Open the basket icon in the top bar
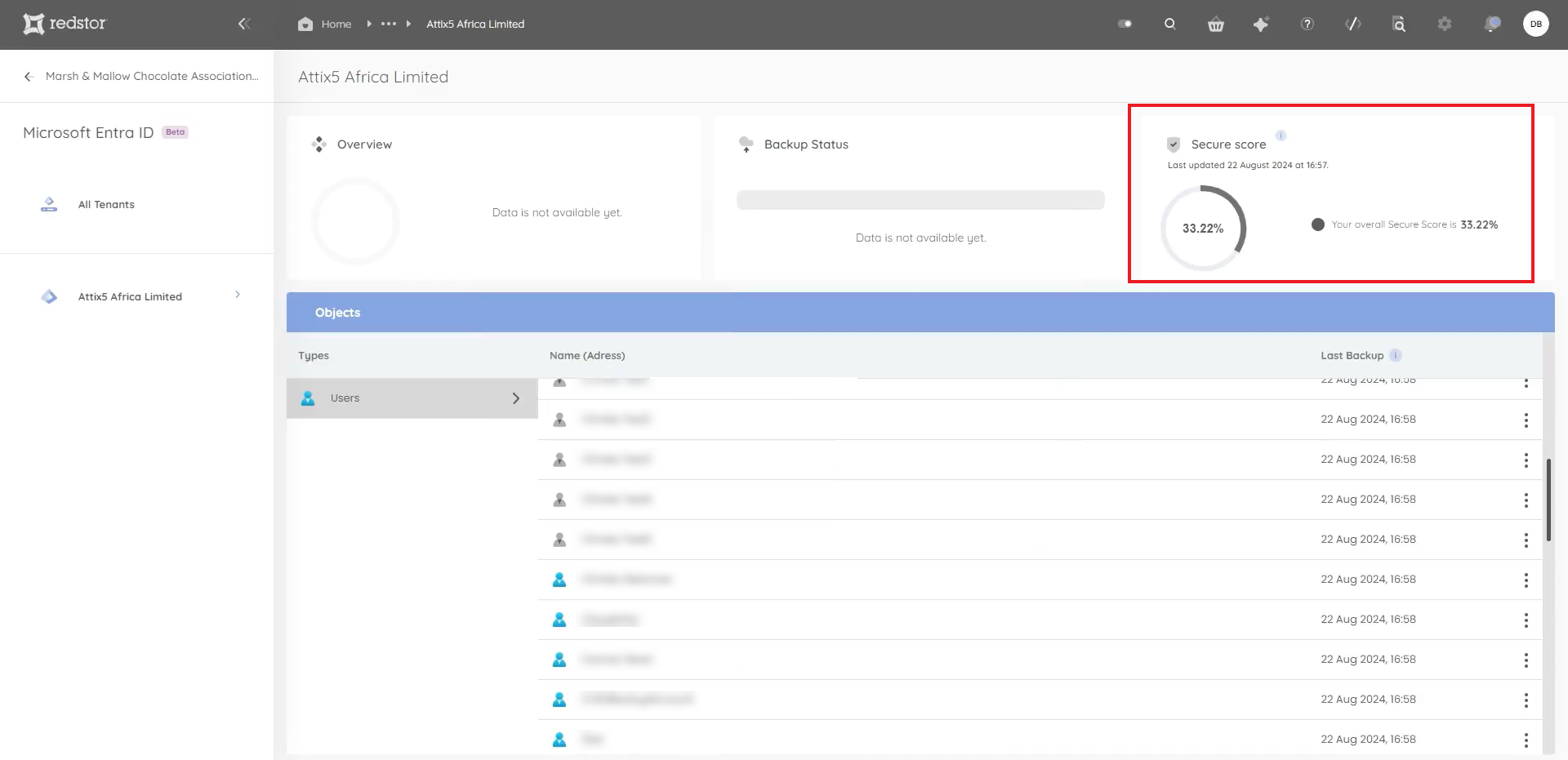1568x760 pixels. [1216, 24]
